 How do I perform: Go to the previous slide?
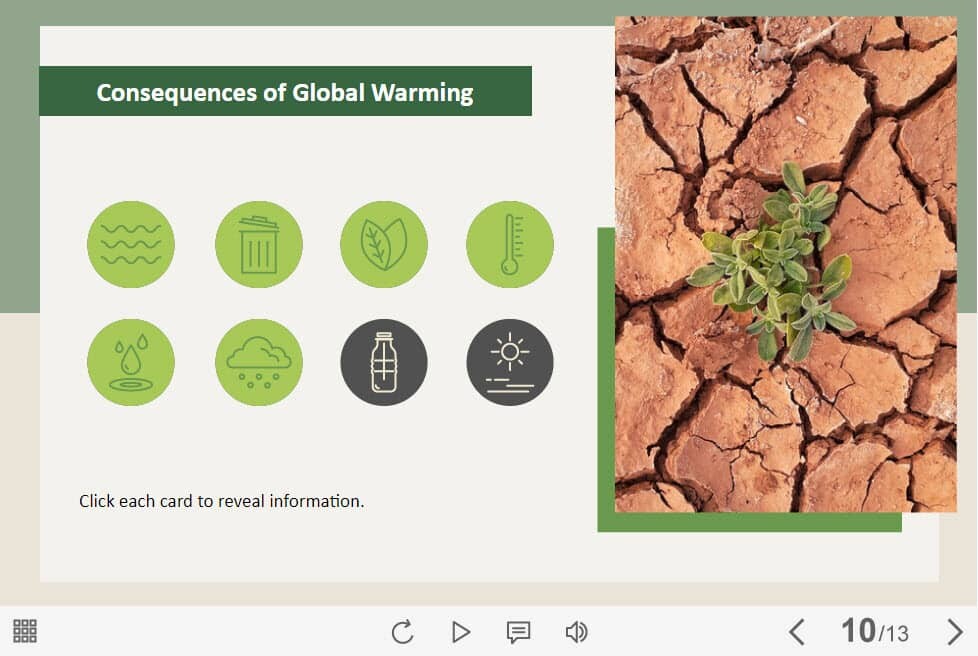(796, 632)
